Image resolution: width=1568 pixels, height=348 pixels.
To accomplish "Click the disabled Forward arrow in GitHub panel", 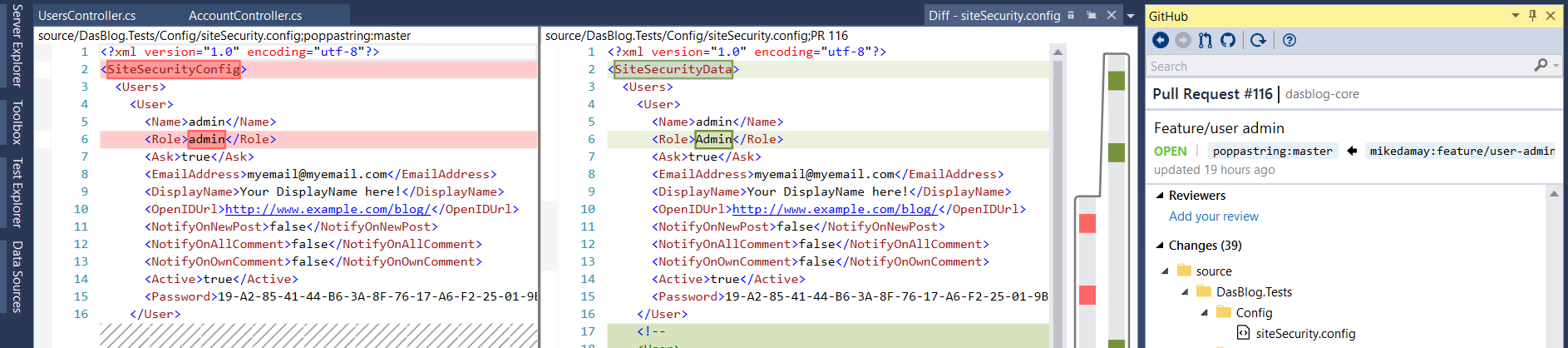I will (1183, 40).
